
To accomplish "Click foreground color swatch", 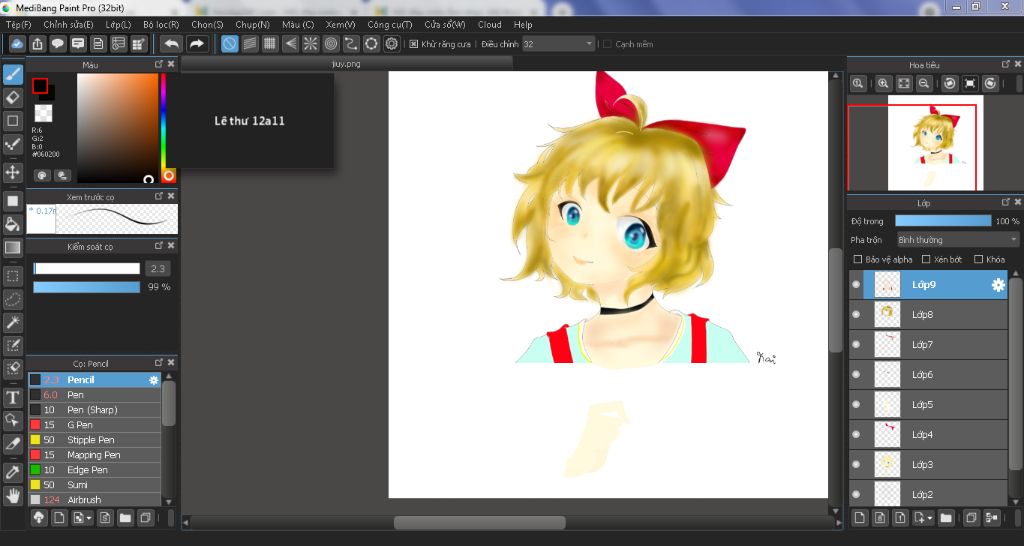I will pos(40,86).
